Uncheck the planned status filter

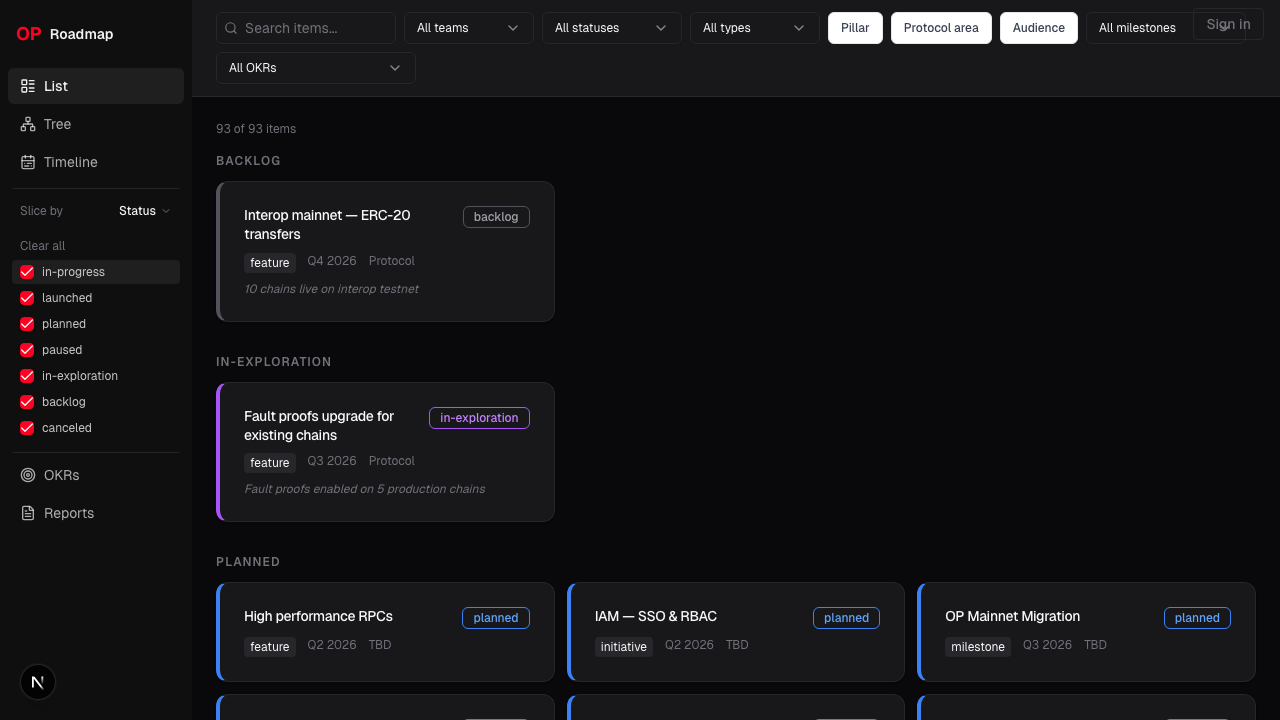click(27, 324)
